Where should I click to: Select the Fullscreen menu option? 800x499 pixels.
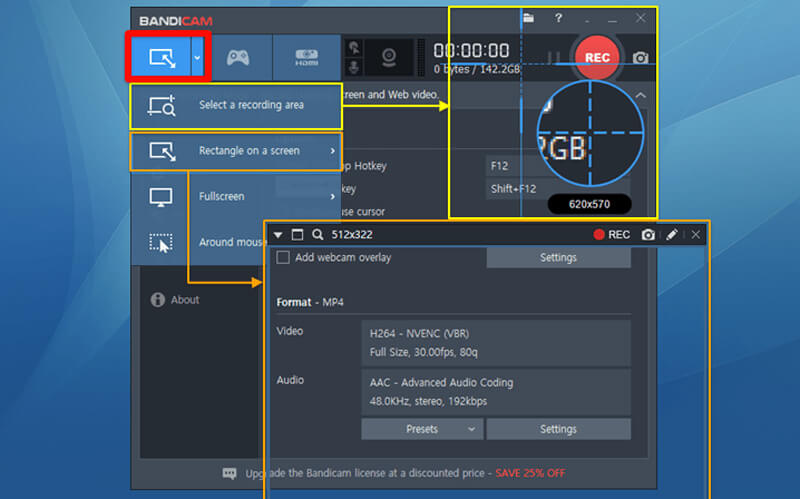[x=221, y=196]
